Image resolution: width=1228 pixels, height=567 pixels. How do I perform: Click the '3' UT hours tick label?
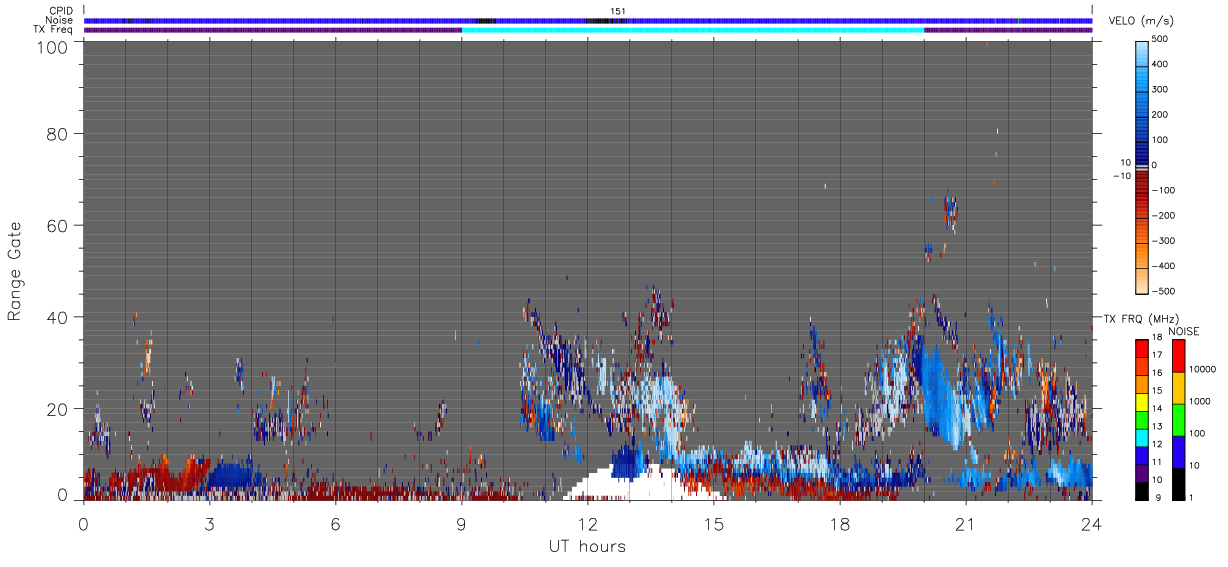pos(209,524)
